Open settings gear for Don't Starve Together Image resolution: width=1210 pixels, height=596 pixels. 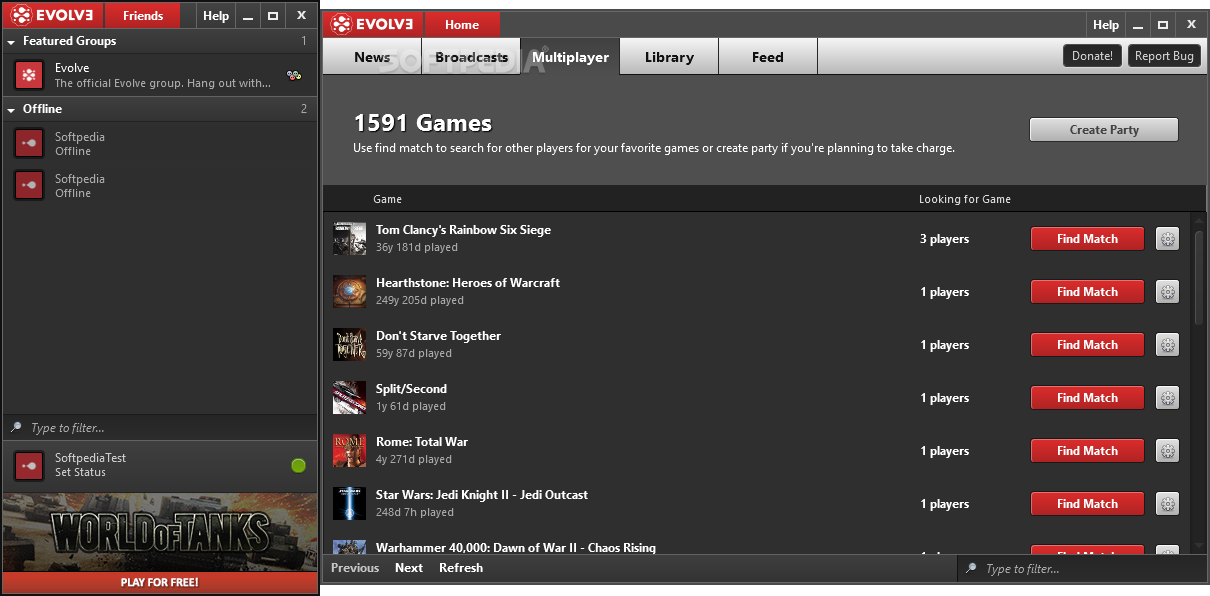(x=1167, y=345)
